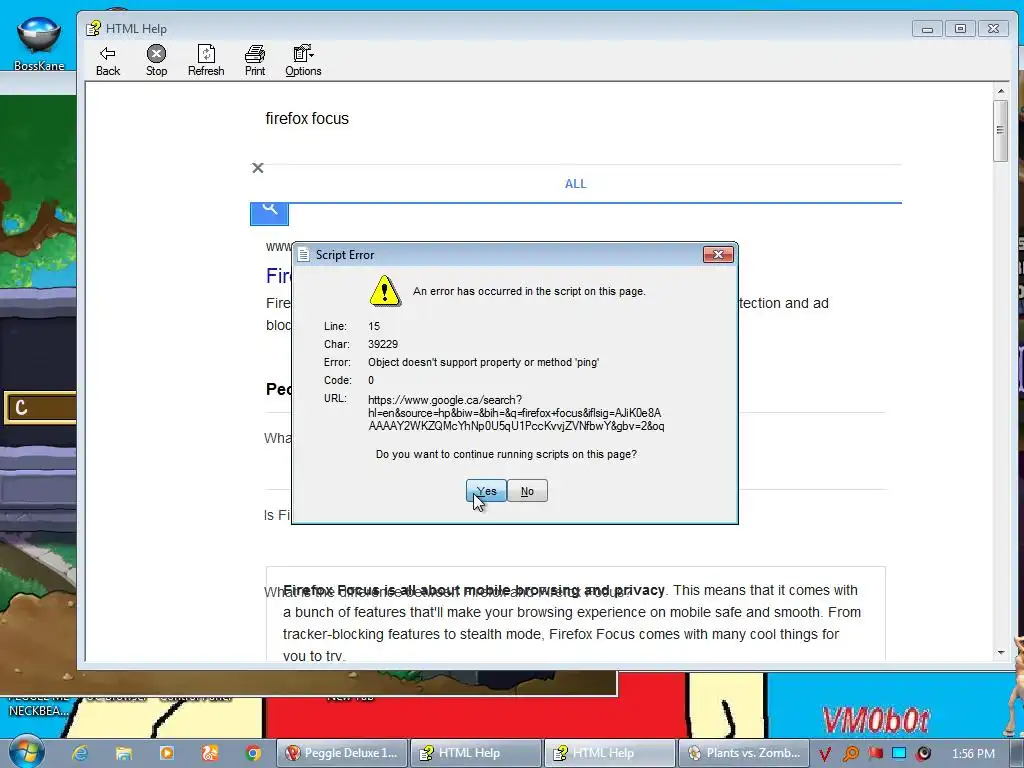Click the blue search magnifier button
Viewport: 1024px width, 768px height.
269,214
